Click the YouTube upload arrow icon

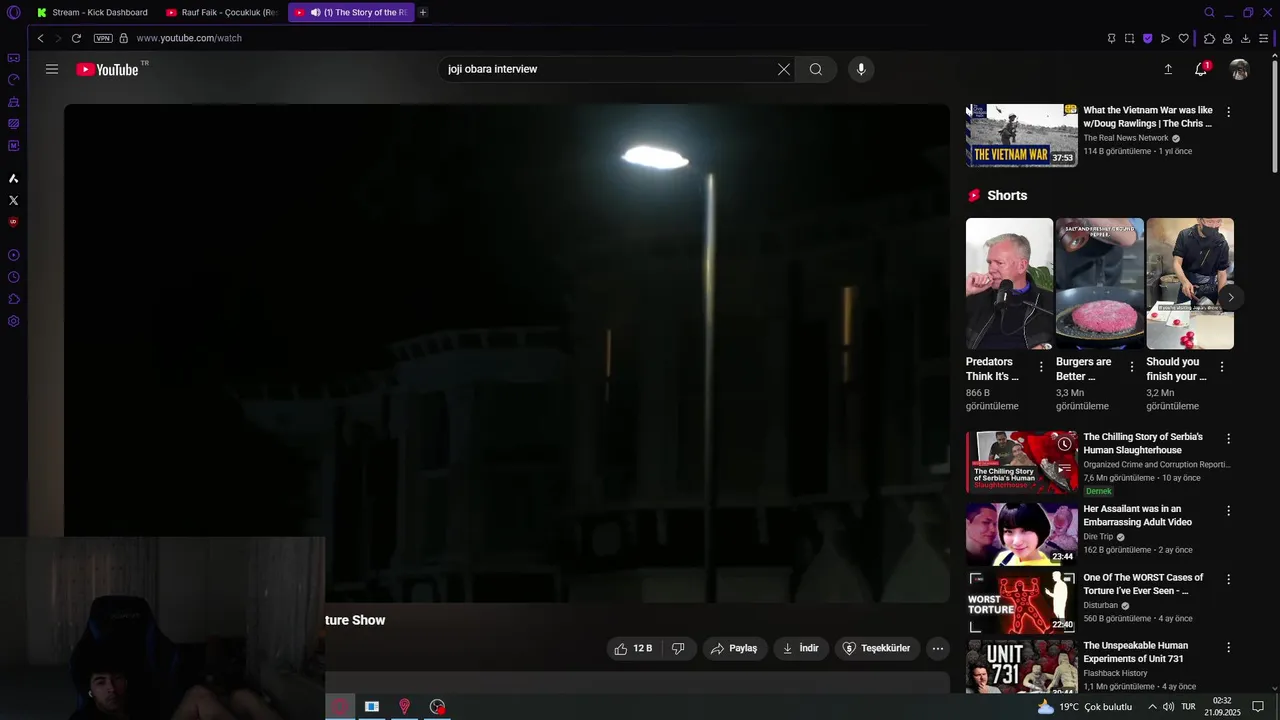click(x=1168, y=69)
